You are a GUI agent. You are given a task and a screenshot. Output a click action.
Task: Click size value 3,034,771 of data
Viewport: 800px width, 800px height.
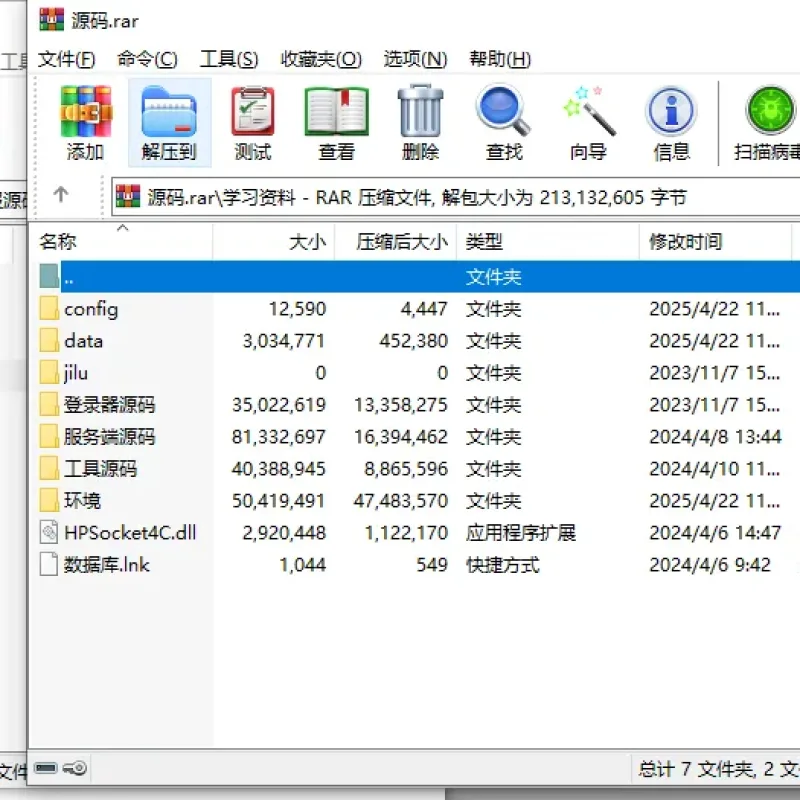coord(284,341)
